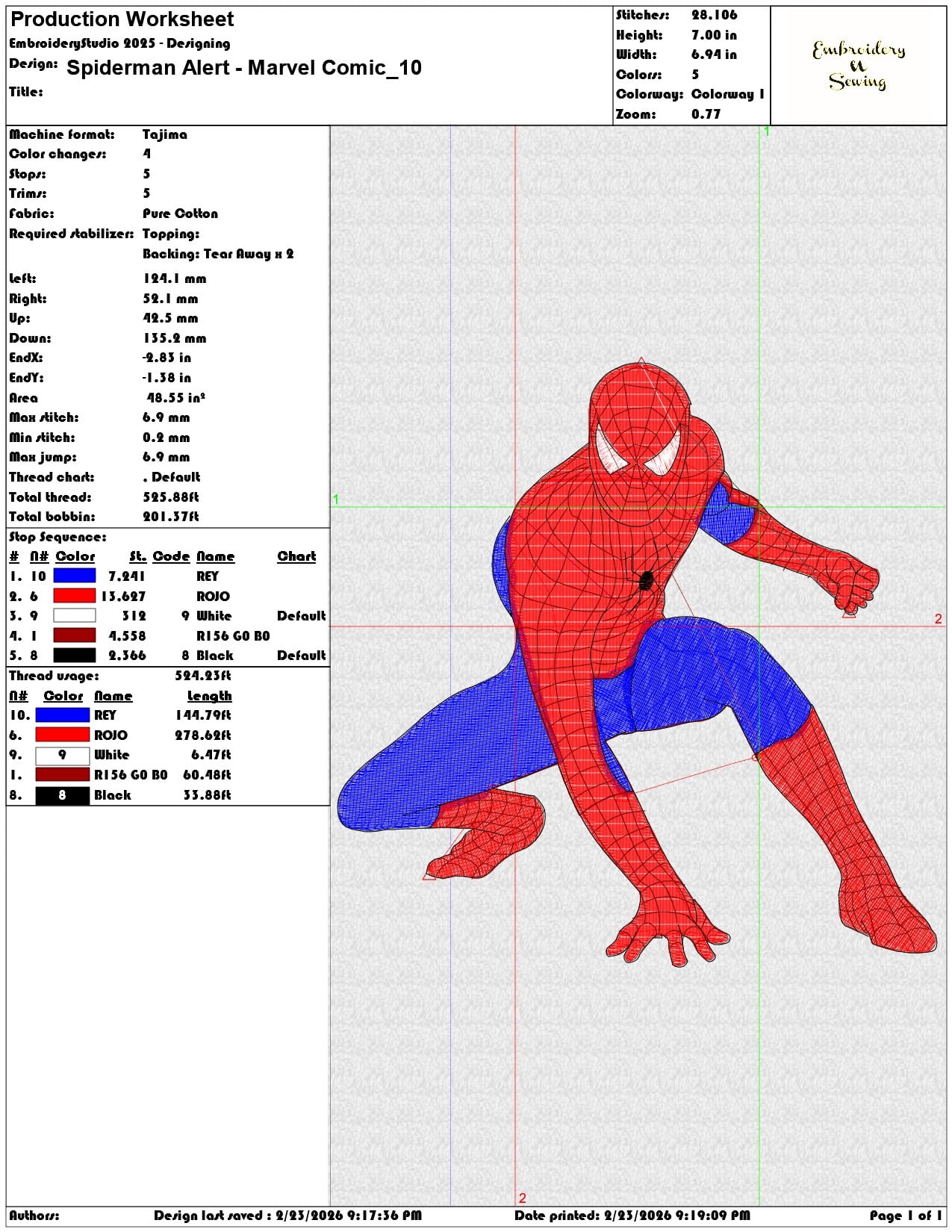Select stitch count 7.241 in REY row
The height and width of the screenshot is (1232, 952).
(127, 576)
